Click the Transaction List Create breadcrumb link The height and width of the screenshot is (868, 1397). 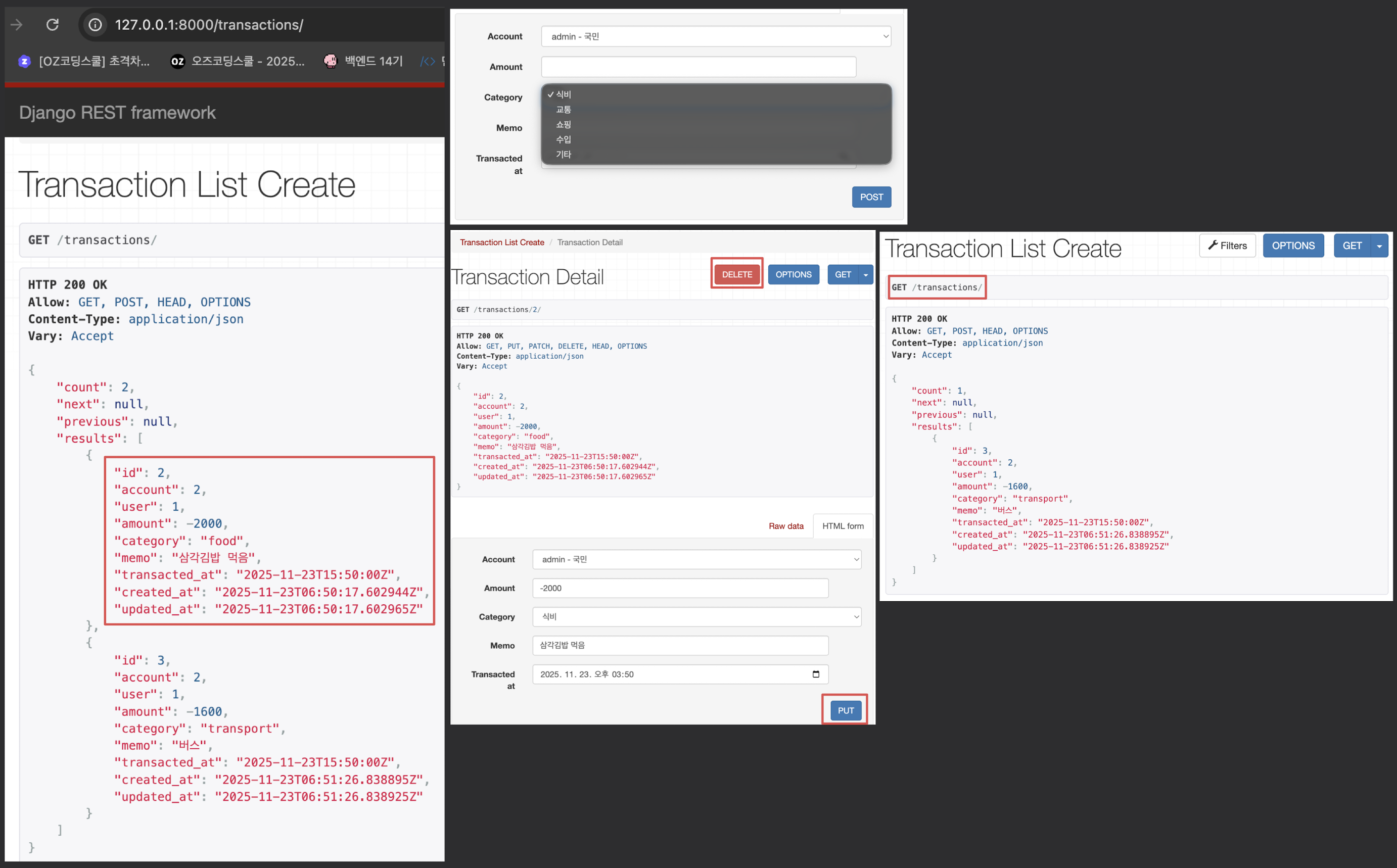coord(502,242)
